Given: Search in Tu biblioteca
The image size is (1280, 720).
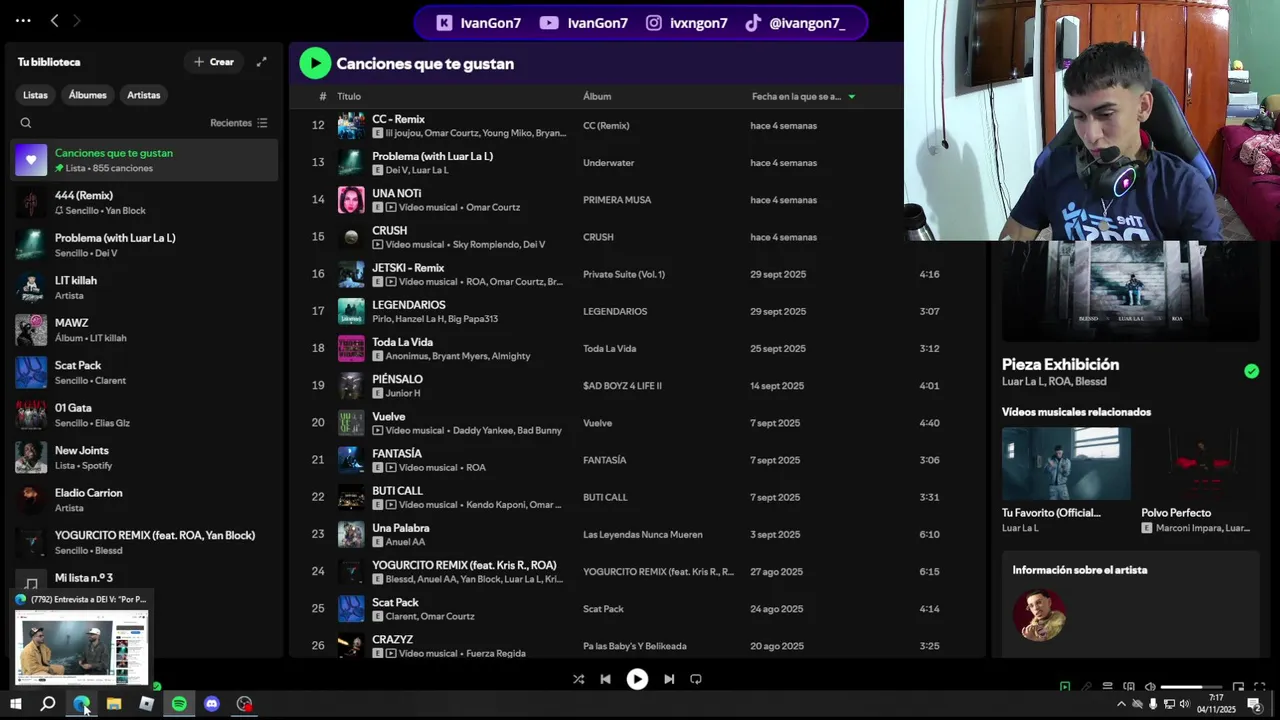Looking at the screenshot, I should (26, 123).
